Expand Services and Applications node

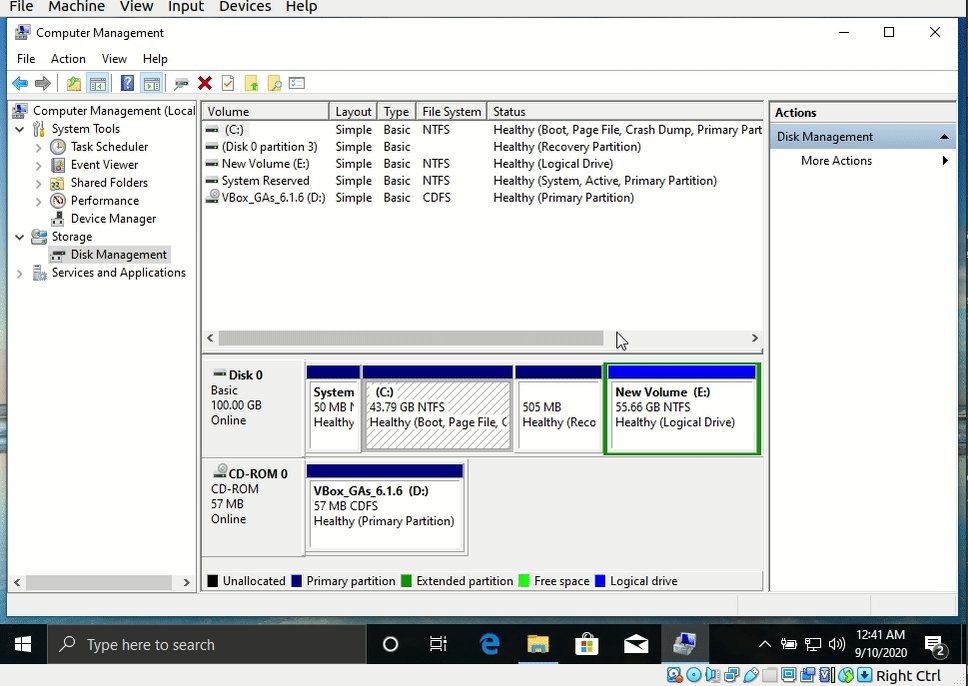(x=20, y=274)
